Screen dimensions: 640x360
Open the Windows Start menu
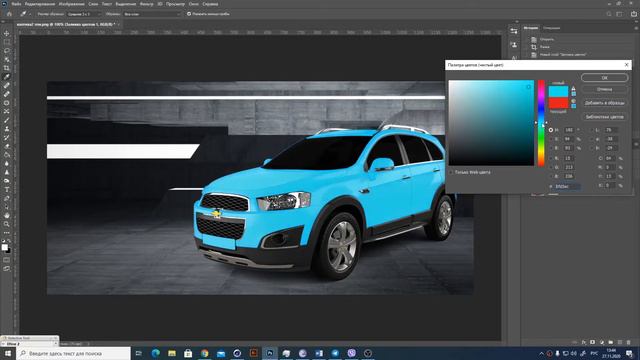(x=7, y=353)
